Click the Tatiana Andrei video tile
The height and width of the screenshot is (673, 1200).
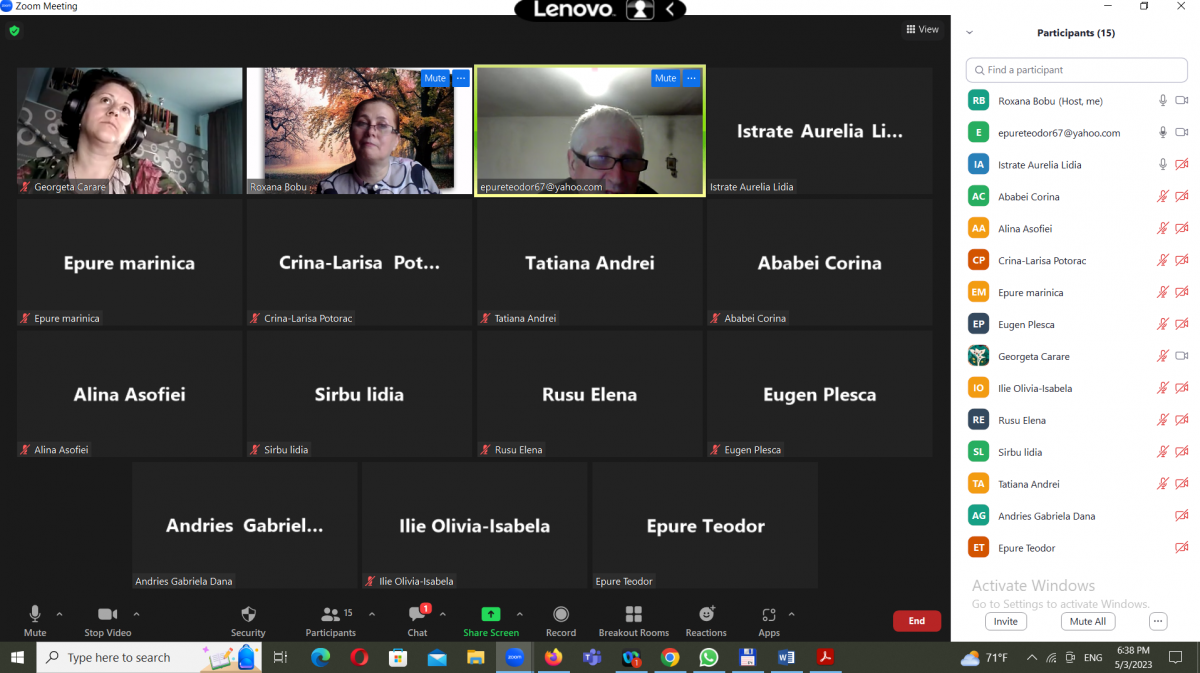point(590,262)
